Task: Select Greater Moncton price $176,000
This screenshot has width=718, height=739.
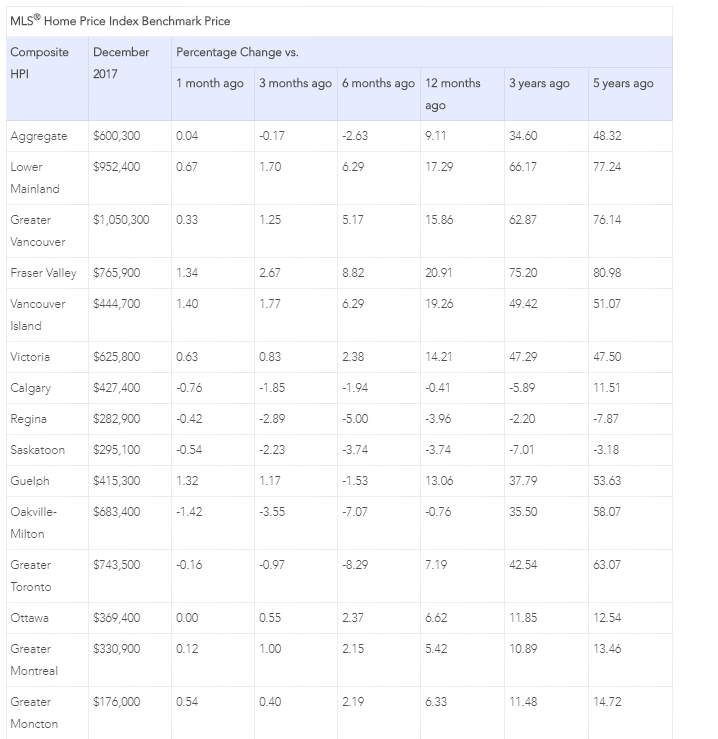Action: pos(116,702)
